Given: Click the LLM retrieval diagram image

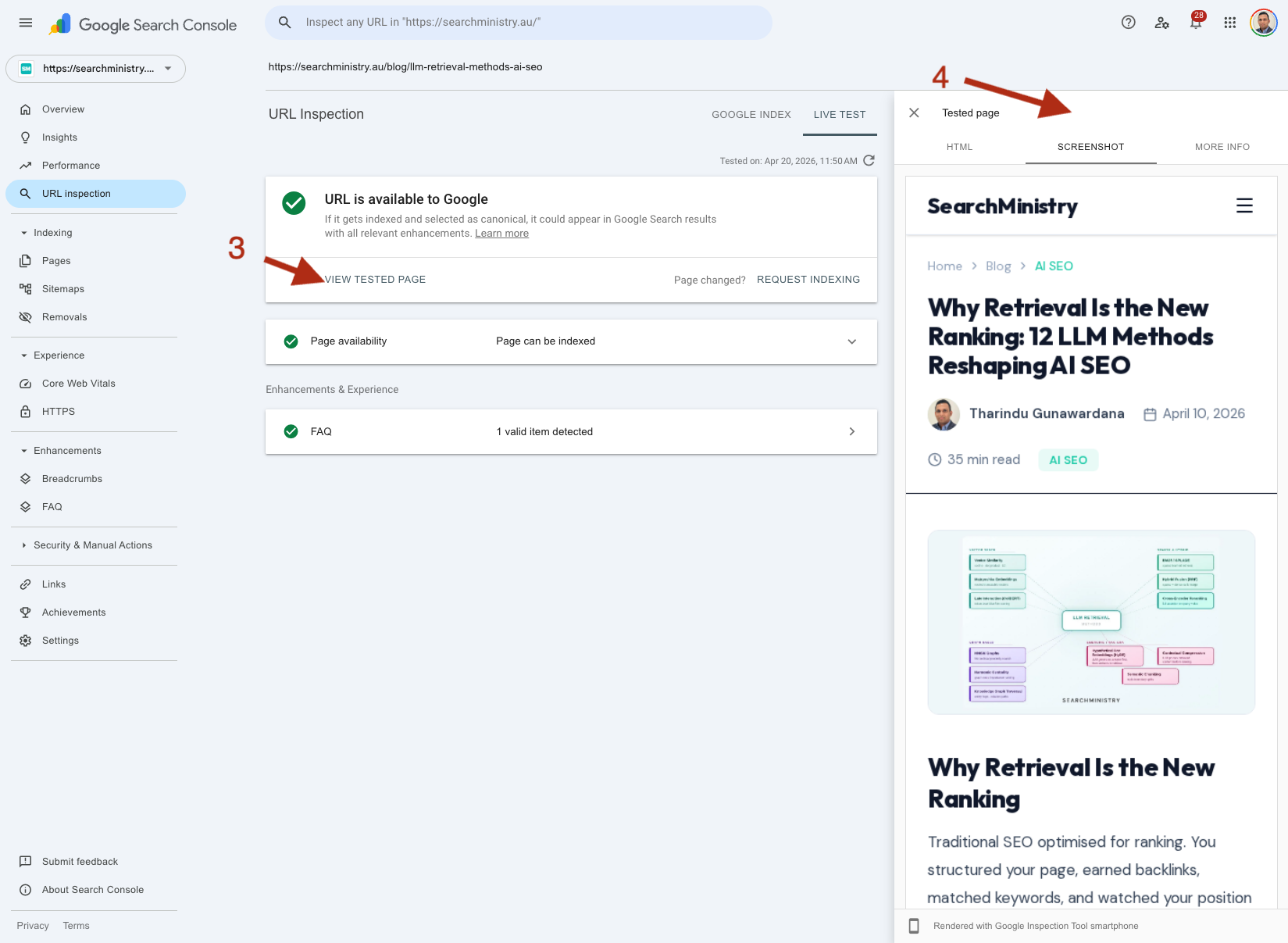Looking at the screenshot, I should pos(1091,622).
